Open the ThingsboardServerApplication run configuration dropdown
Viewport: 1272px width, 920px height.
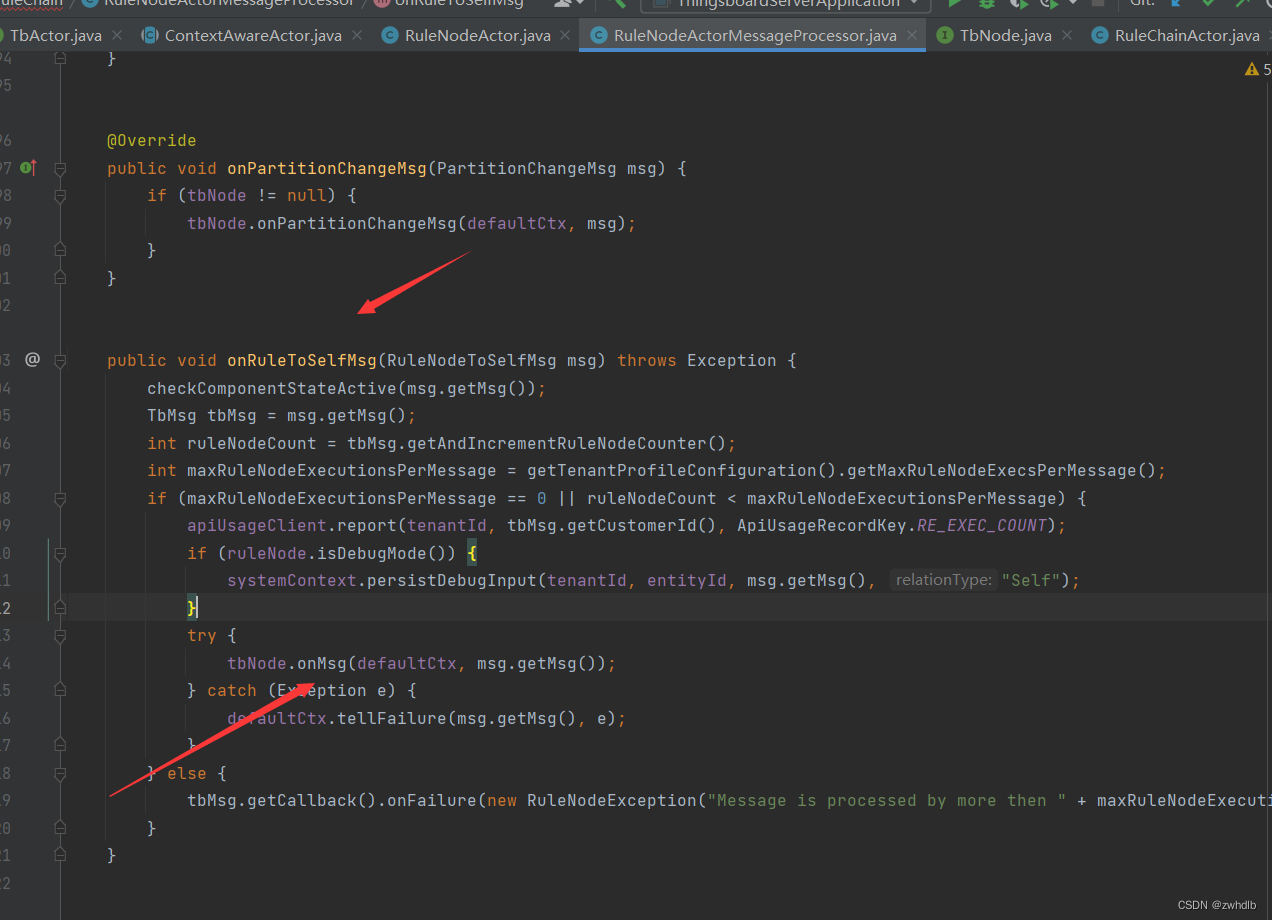click(x=785, y=4)
